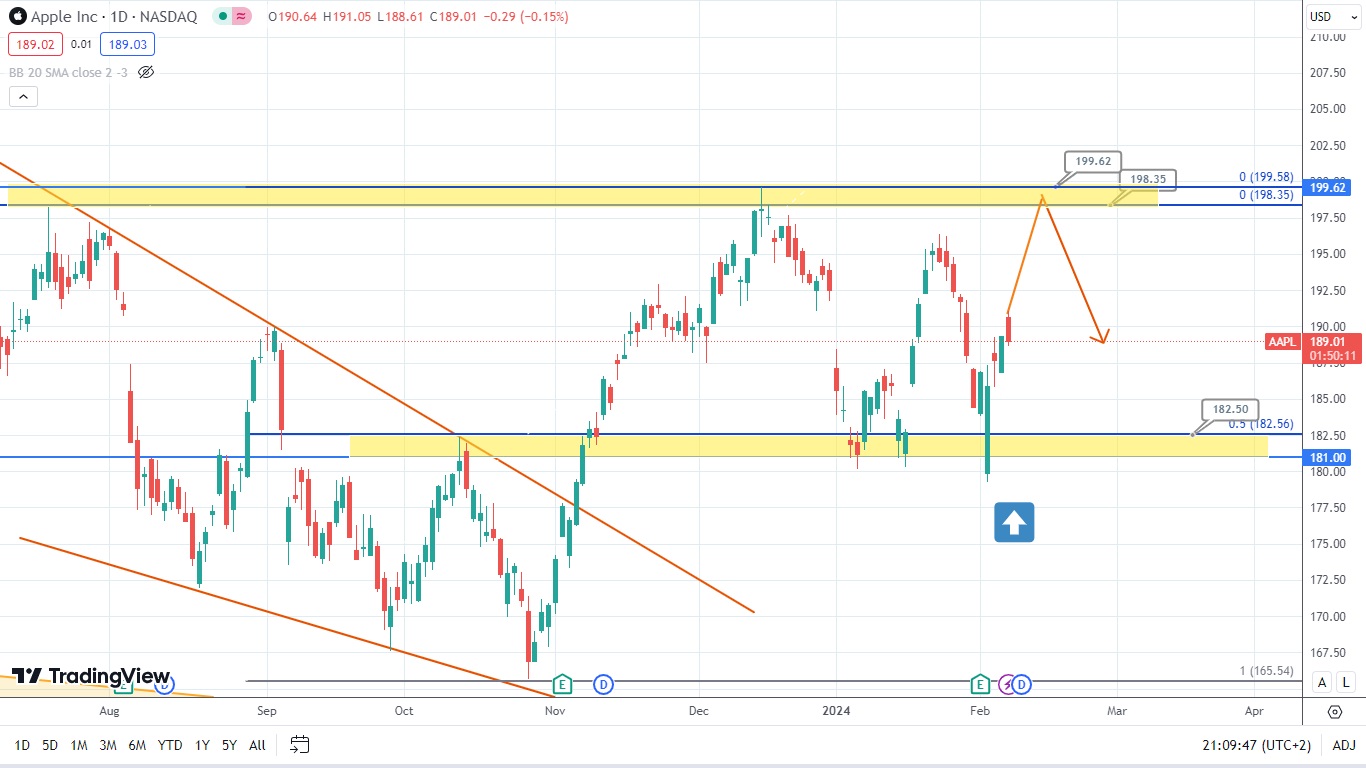Click the red AAPL price-axis tag
The image size is (1366, 768).
1282,342
